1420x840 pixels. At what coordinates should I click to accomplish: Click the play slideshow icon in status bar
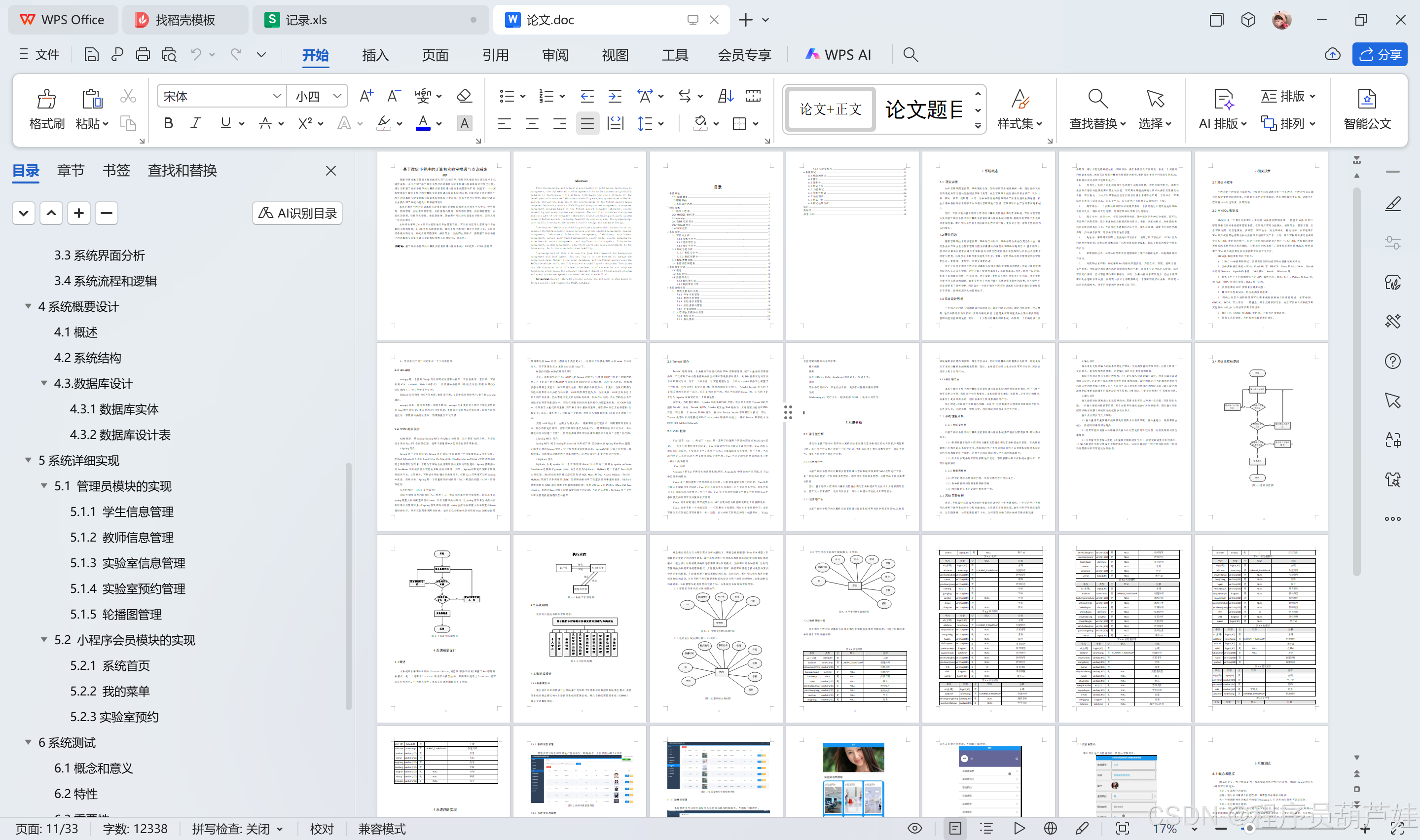pyautogui.click(x=1019, y=829)
